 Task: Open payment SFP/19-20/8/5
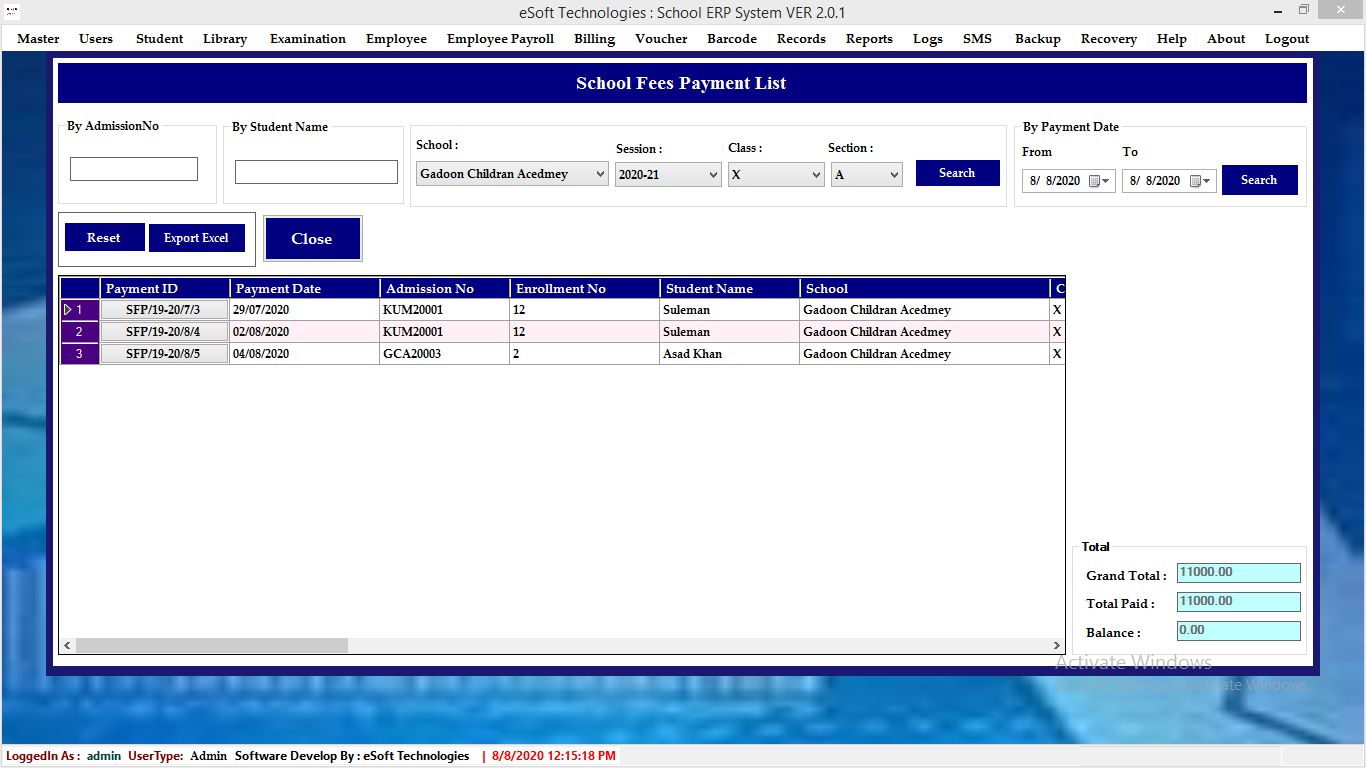pos(164,354)
